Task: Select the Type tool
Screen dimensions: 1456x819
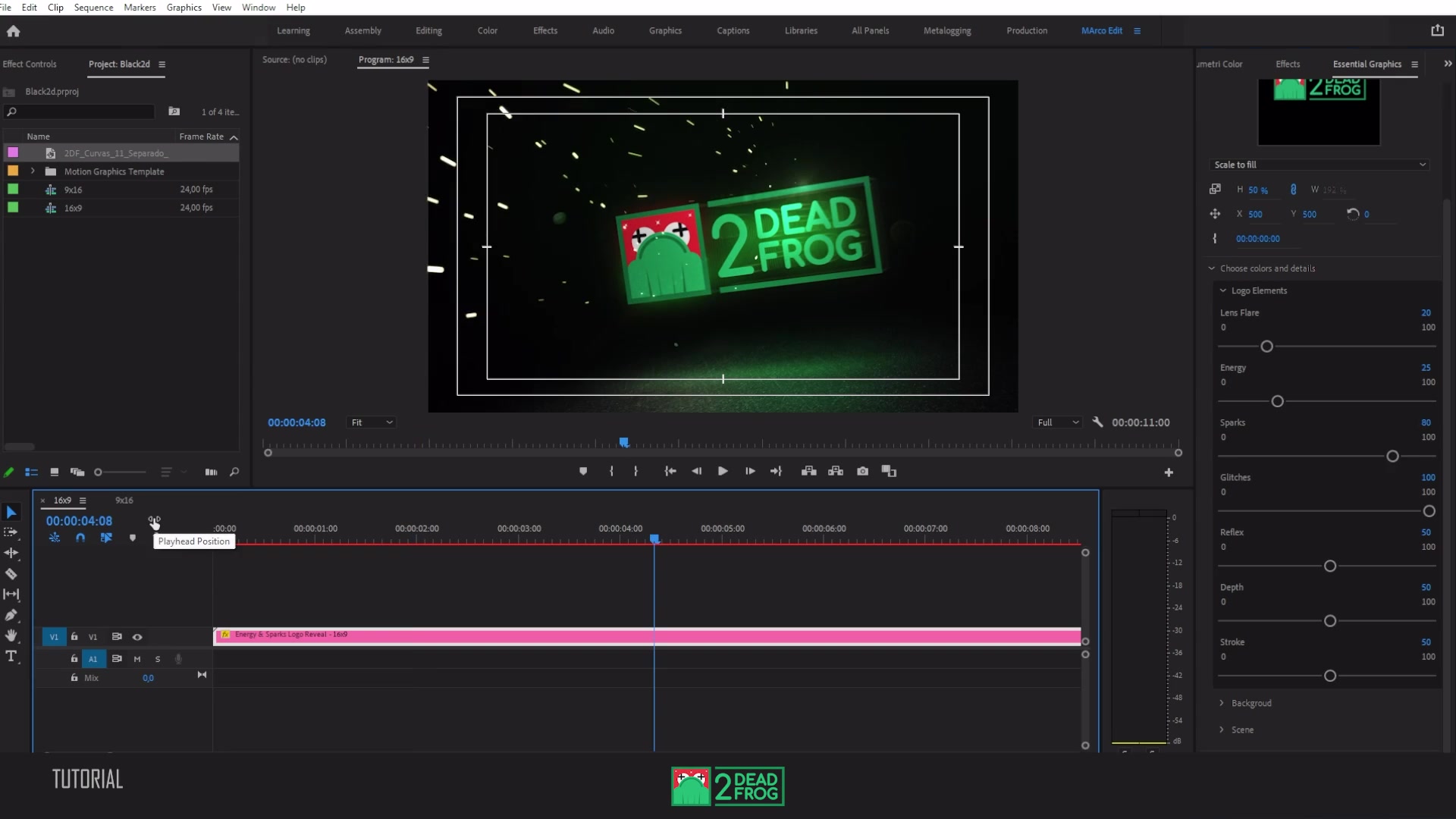Action: coord(11,657)
